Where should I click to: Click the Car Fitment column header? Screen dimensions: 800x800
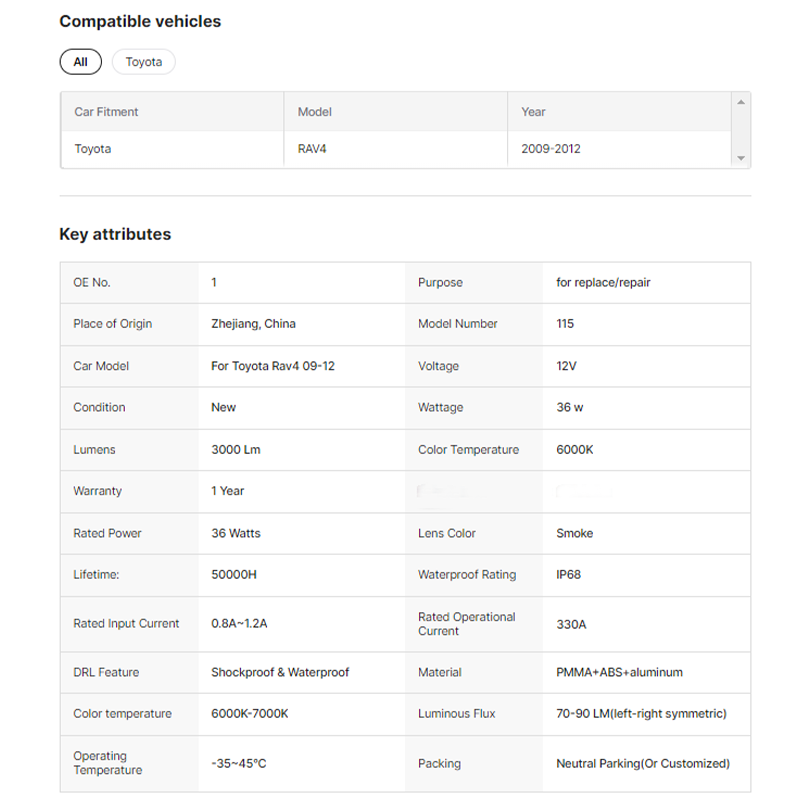pyautogui.click(x=106, y=112)
